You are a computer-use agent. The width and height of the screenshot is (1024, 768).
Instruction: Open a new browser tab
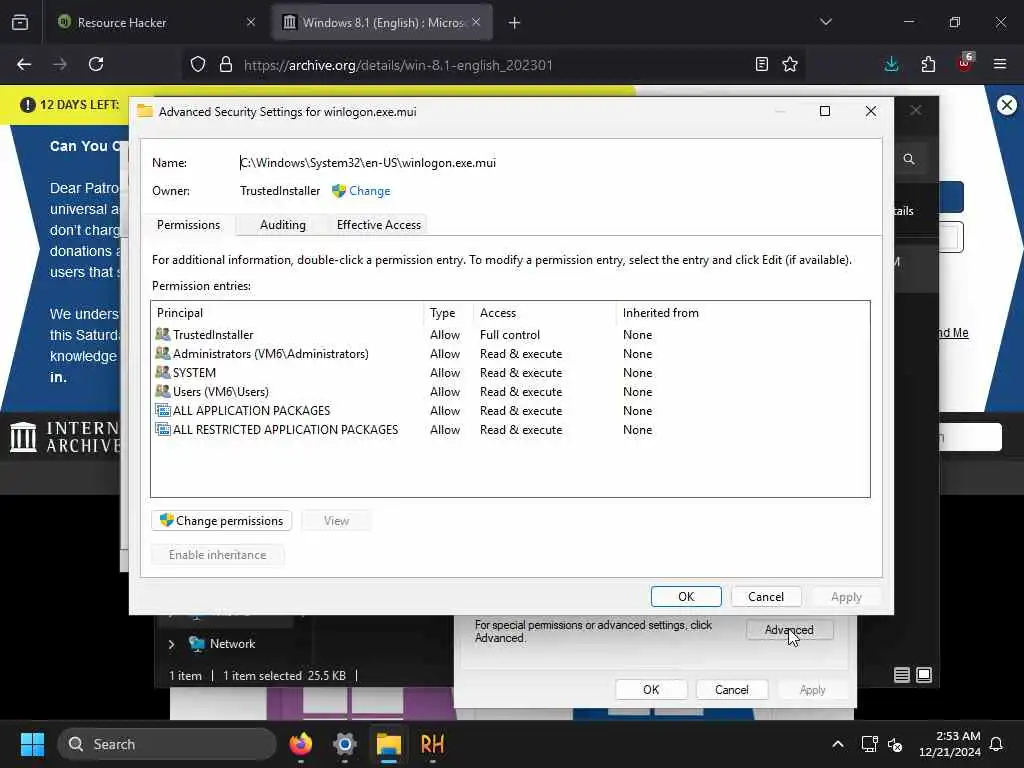tap(515, 23)
